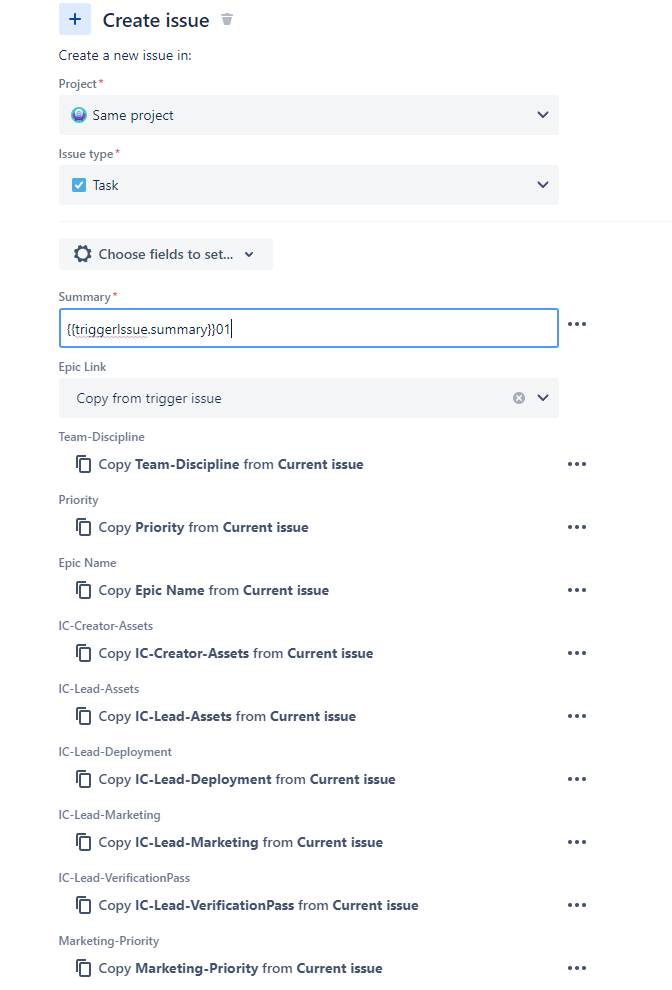672x990 pixels.
Task: Open more options for IC-Lead-Deployment
Action: coord(577,779)
